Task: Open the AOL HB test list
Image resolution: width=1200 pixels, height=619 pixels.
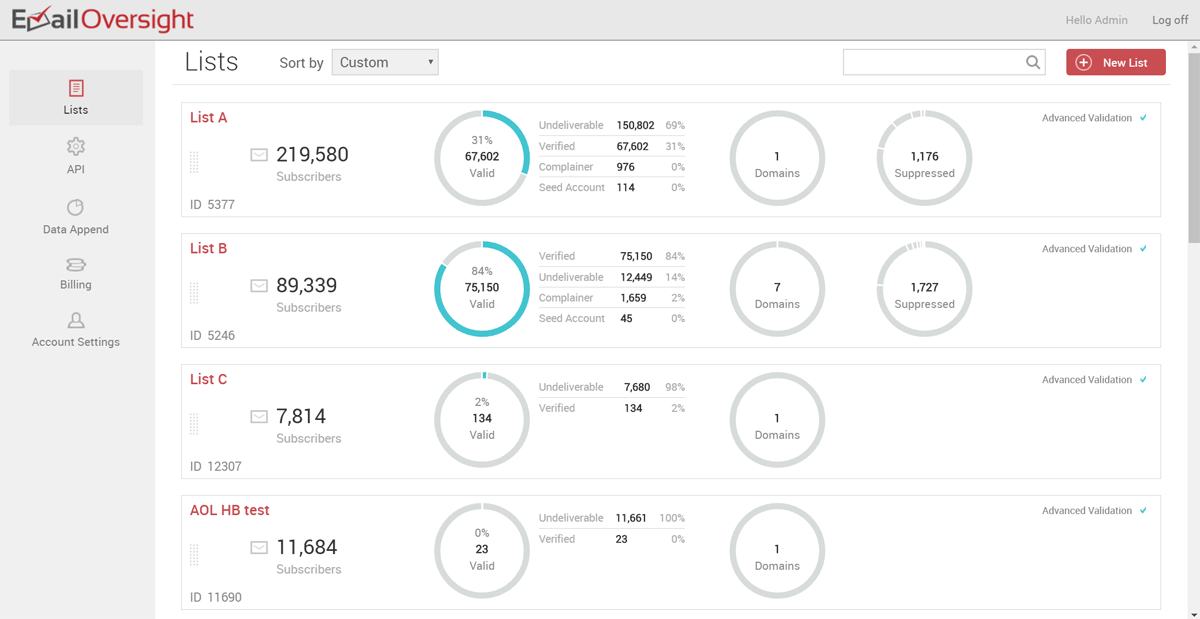Action: coord(229,510)
